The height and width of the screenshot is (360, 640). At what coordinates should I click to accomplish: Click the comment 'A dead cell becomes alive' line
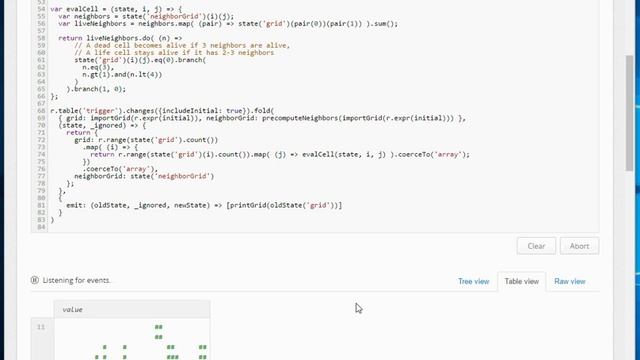tap(182, 45)
